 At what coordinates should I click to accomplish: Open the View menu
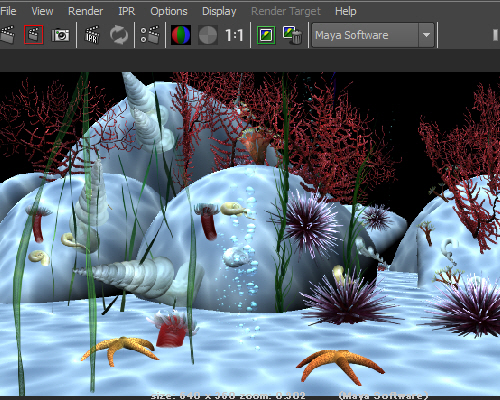(x=42, y=11)
